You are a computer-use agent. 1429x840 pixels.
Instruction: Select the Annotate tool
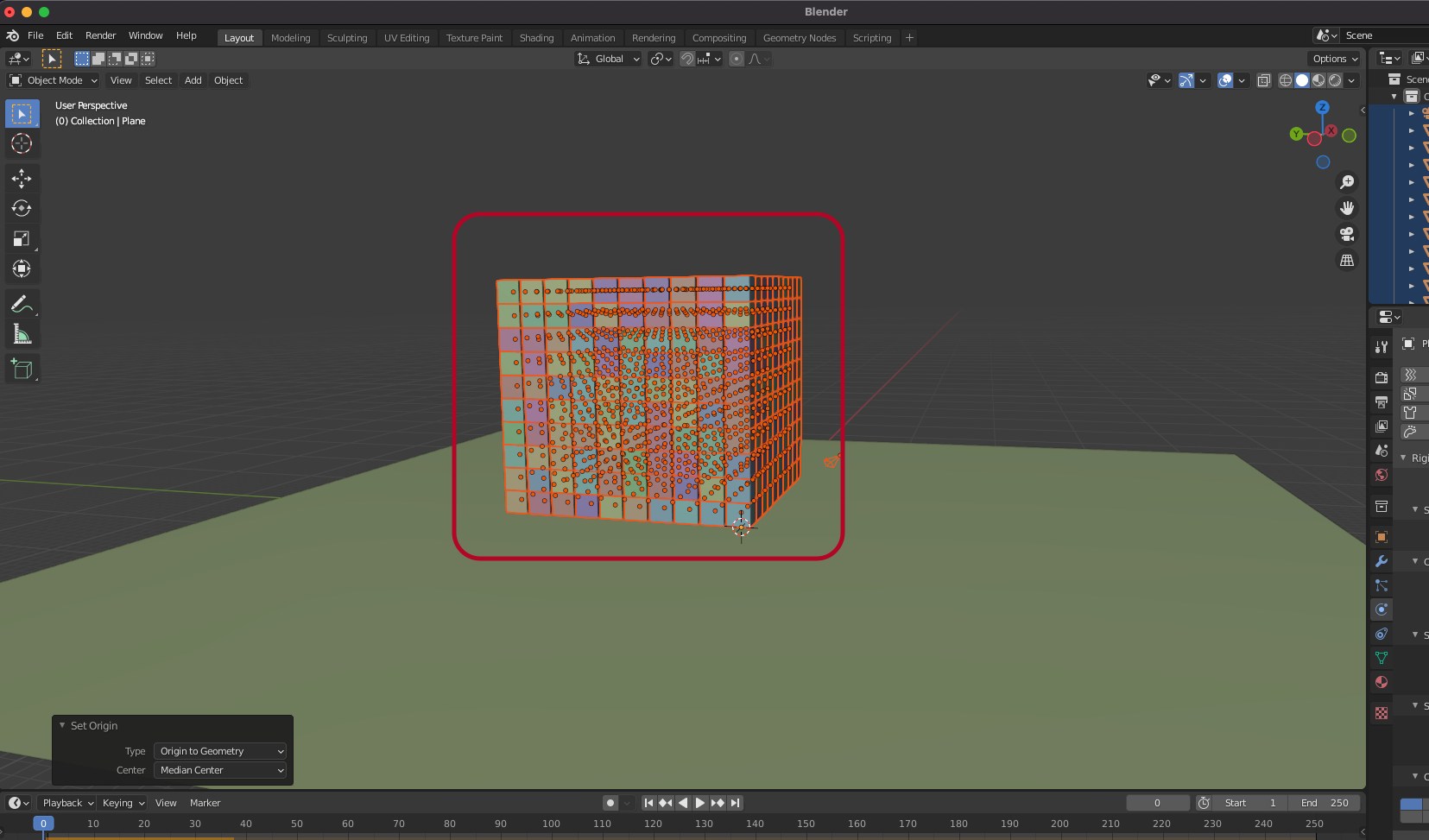(x=22, y=304)
